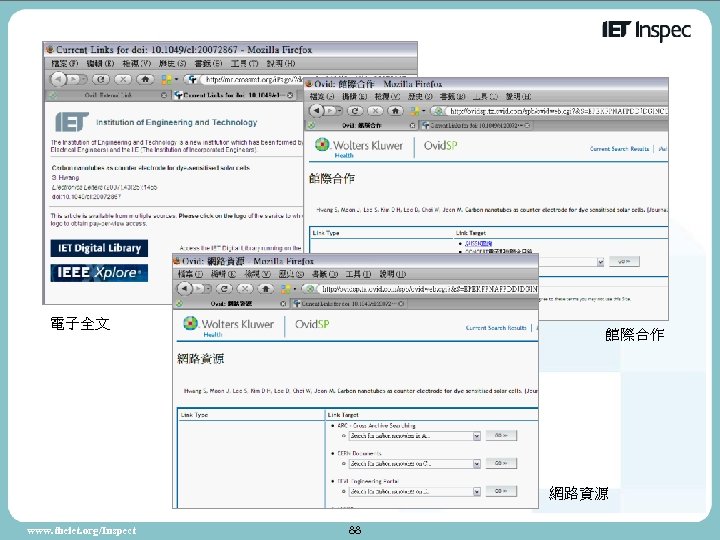Open bookmarks dropdown arrow in Current Links window
This screenshot has height=540, width=720.
176,79
